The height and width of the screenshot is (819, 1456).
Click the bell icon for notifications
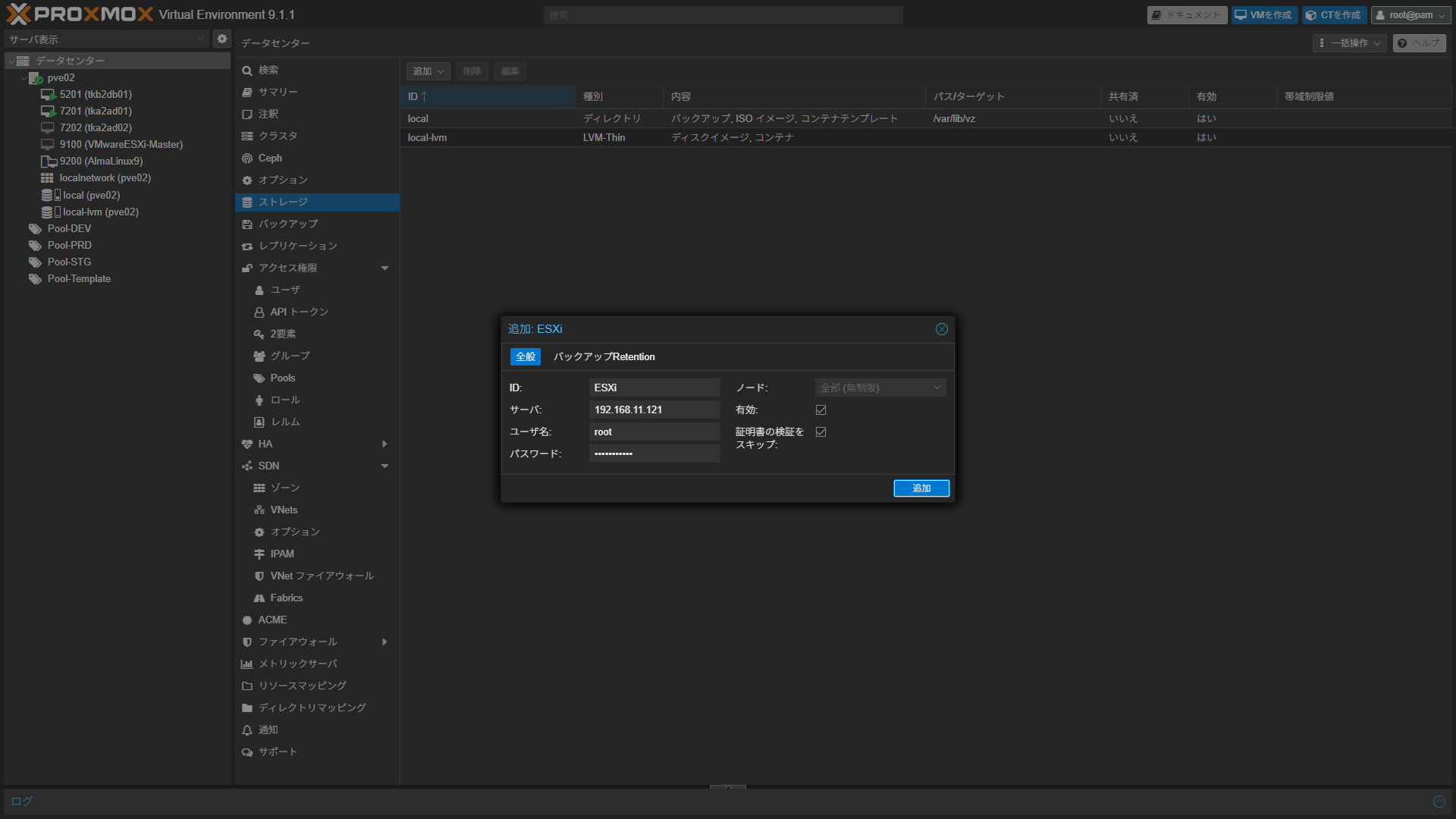247,730
